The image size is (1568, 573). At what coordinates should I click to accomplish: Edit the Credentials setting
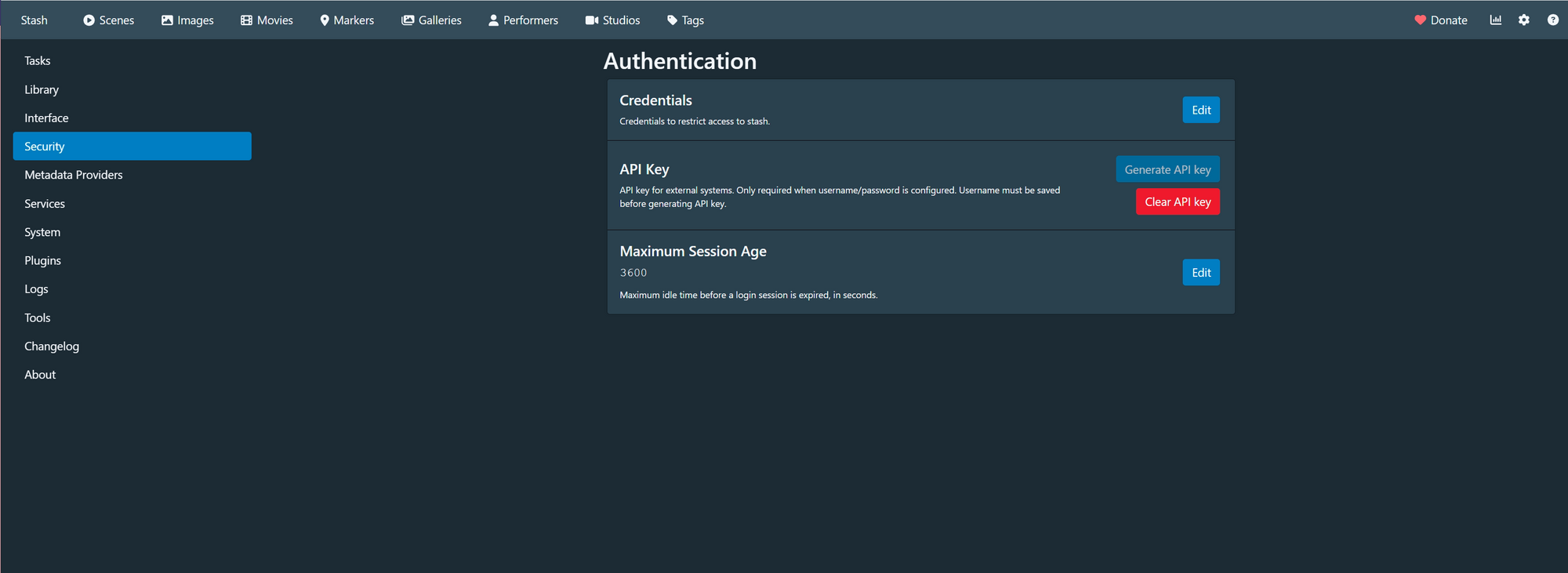[1200, 111]
